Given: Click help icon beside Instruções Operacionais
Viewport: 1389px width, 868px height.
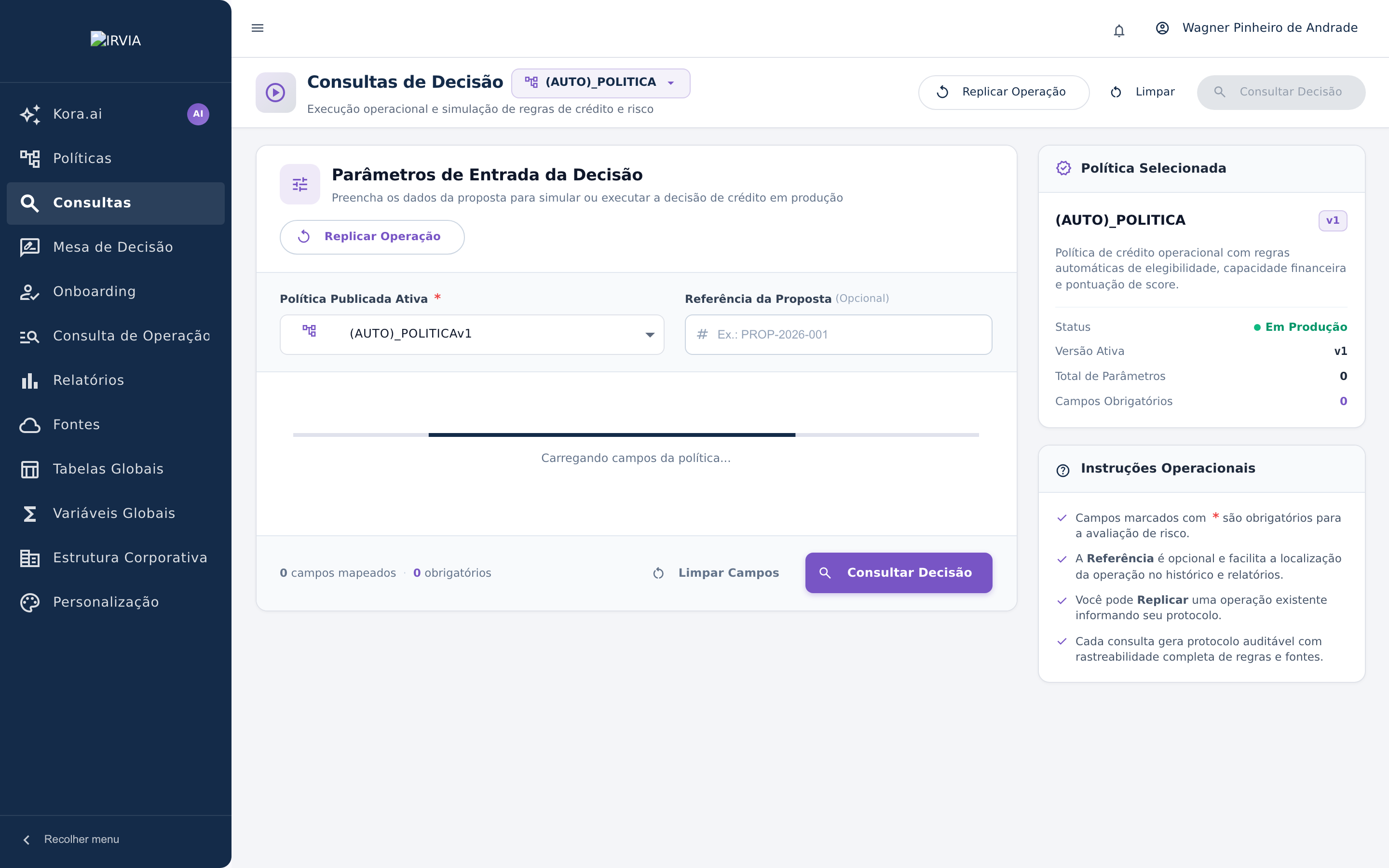Looking at the screenshot, I should point(1062,470).
